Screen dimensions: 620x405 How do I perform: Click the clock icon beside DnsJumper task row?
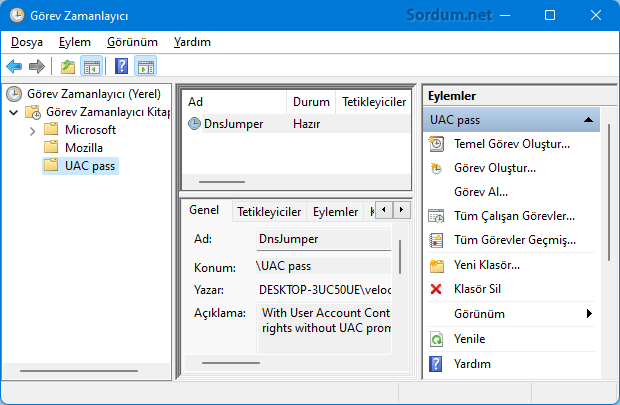[x=194, y=124]
